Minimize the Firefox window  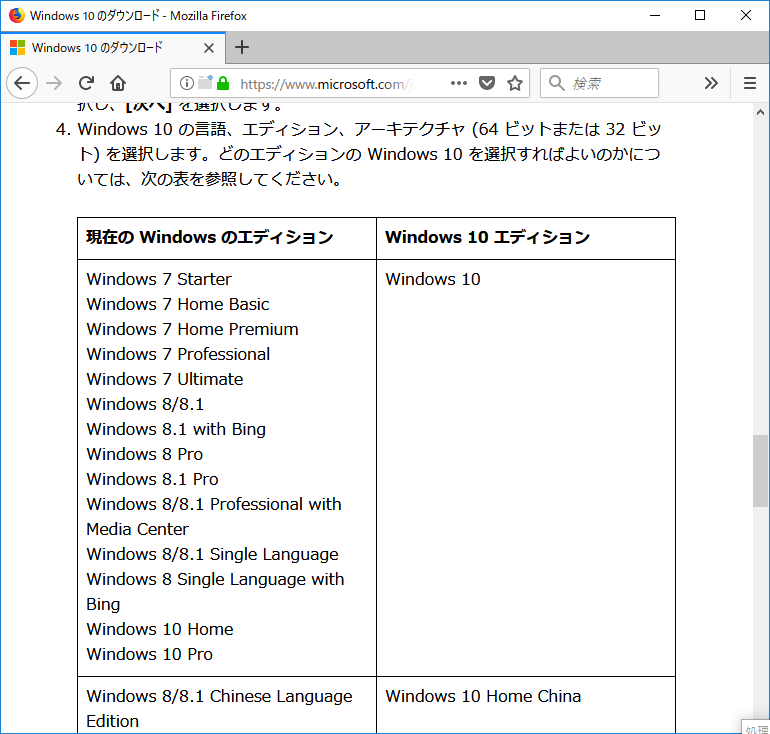(x=655, y=15)
